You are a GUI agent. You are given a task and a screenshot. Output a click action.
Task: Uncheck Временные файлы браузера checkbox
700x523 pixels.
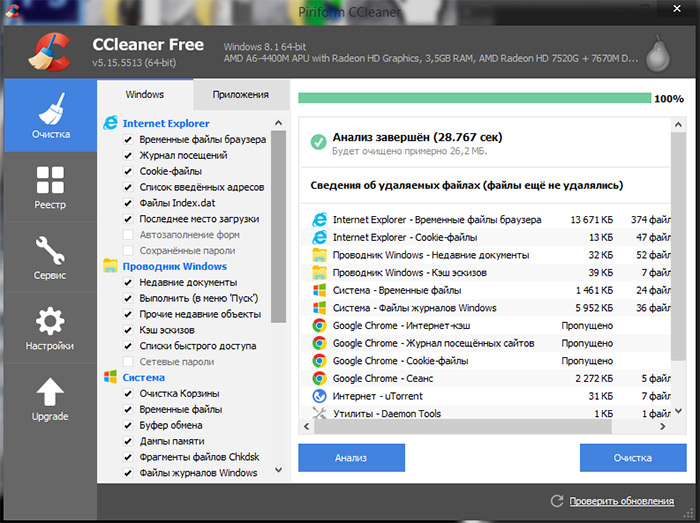point(128,139)
